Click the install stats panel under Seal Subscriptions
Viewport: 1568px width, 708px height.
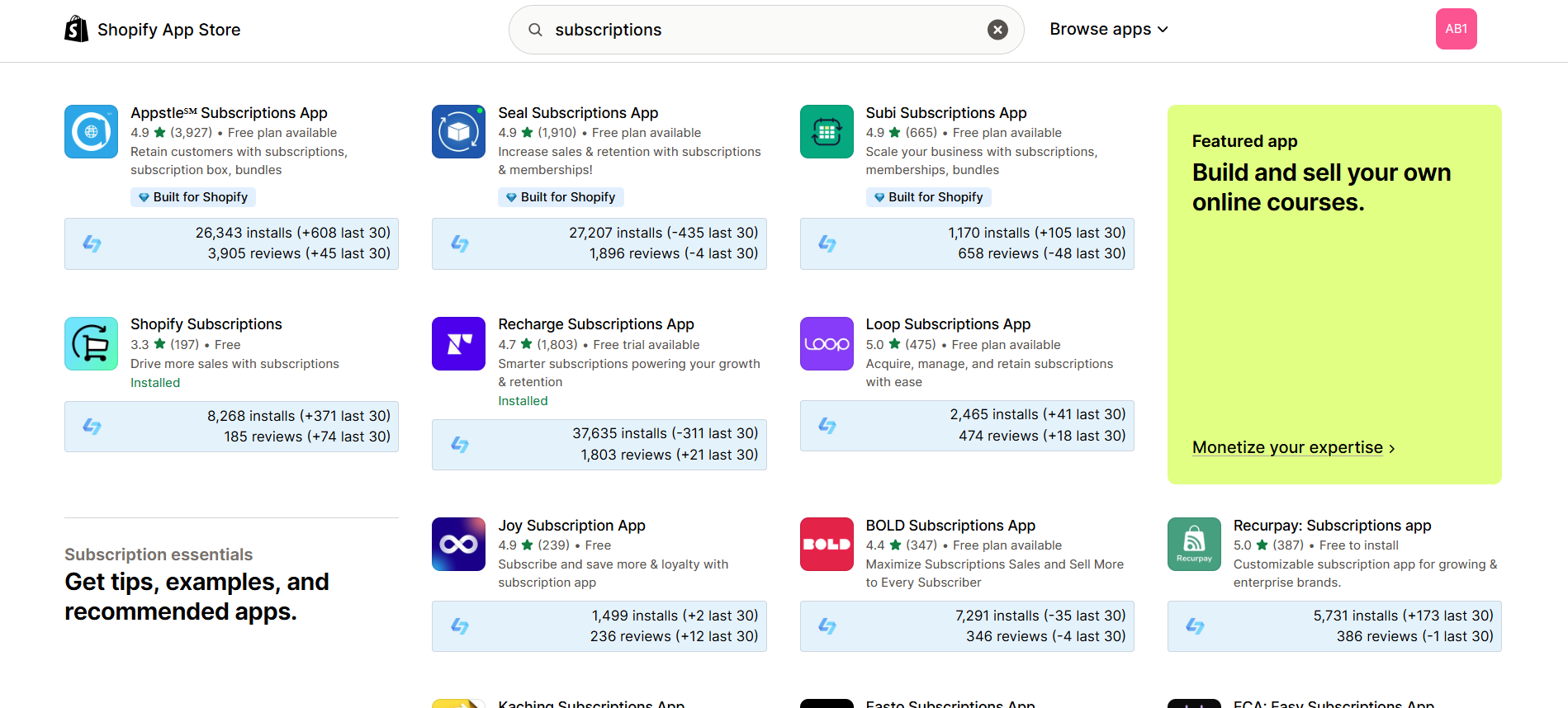click(x=599, y=243)
